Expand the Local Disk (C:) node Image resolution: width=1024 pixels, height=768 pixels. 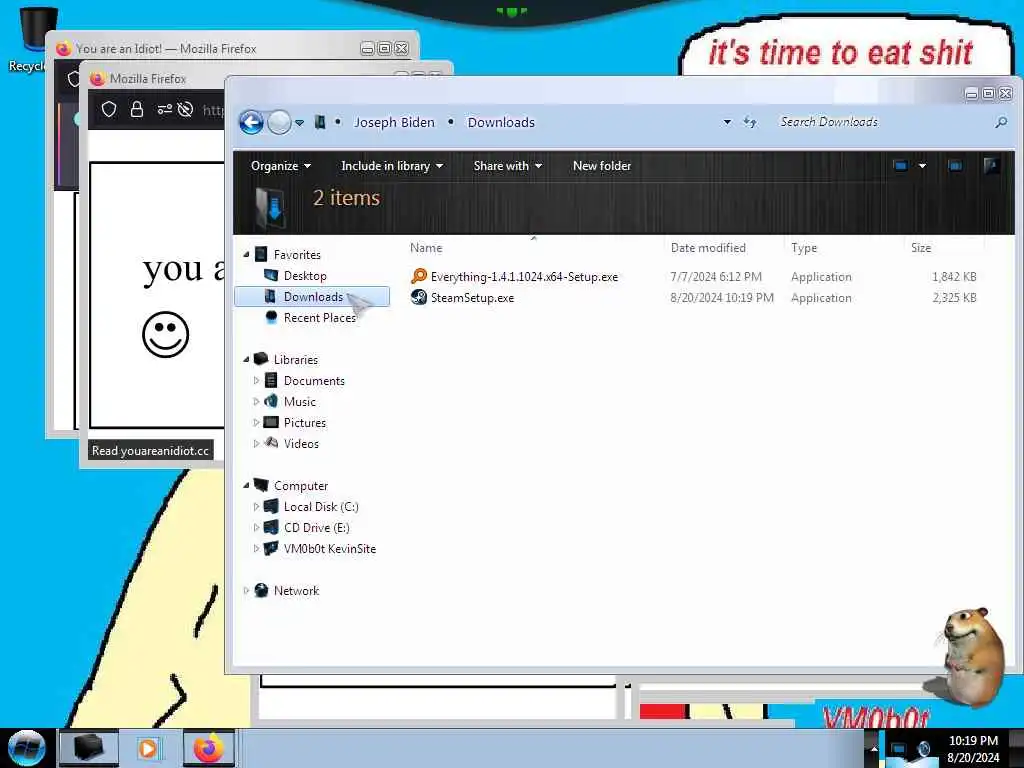coord(256,506)
